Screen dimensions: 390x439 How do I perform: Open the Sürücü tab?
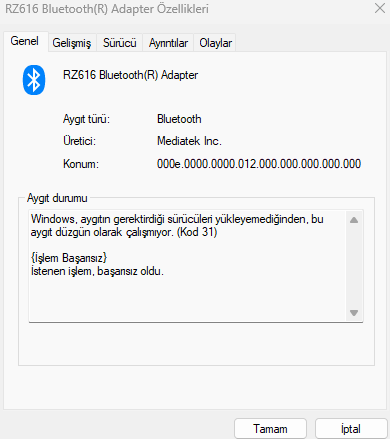pyautogui.click(x=119, y=43)
